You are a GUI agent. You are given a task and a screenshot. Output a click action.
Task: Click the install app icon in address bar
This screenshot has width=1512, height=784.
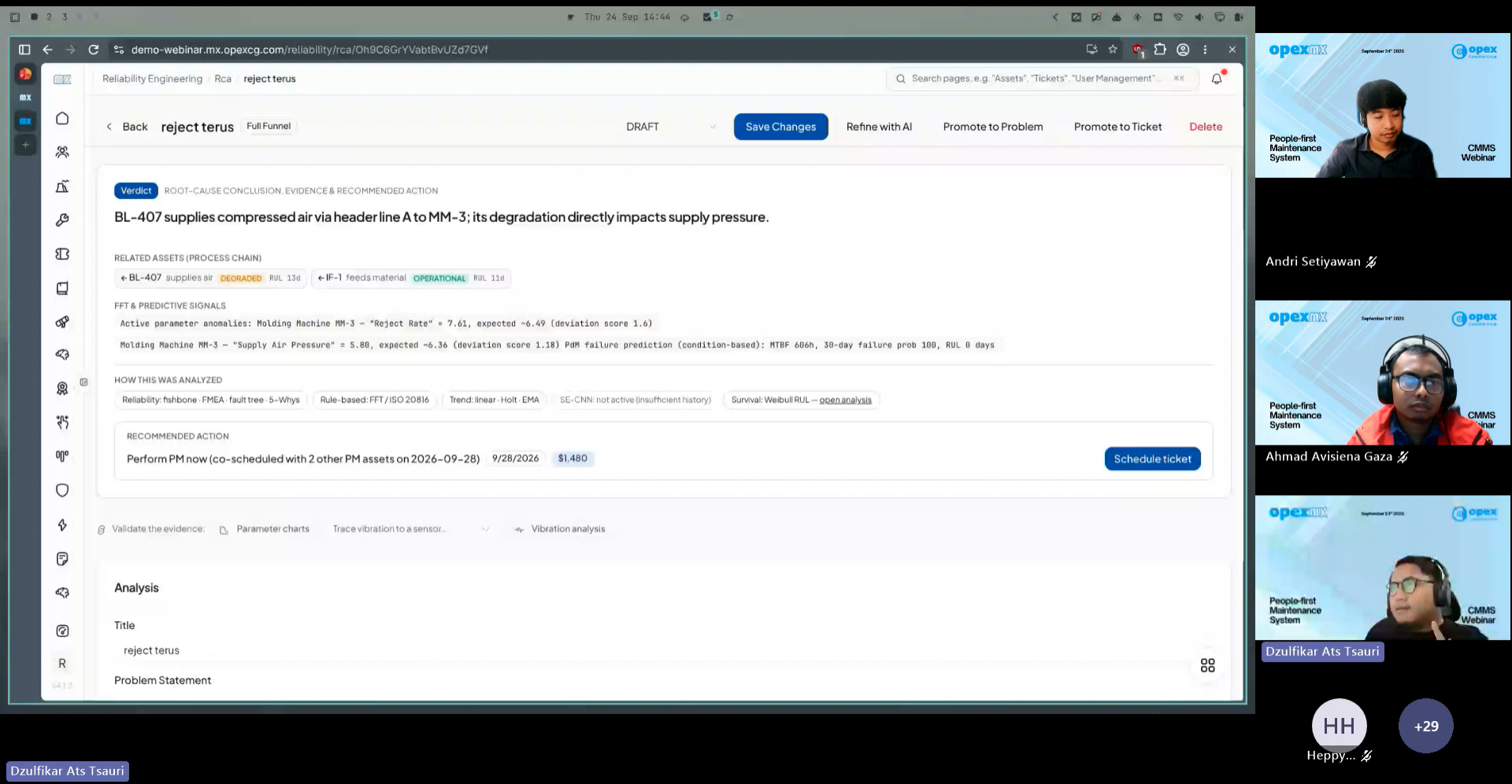pos(1091,50)
